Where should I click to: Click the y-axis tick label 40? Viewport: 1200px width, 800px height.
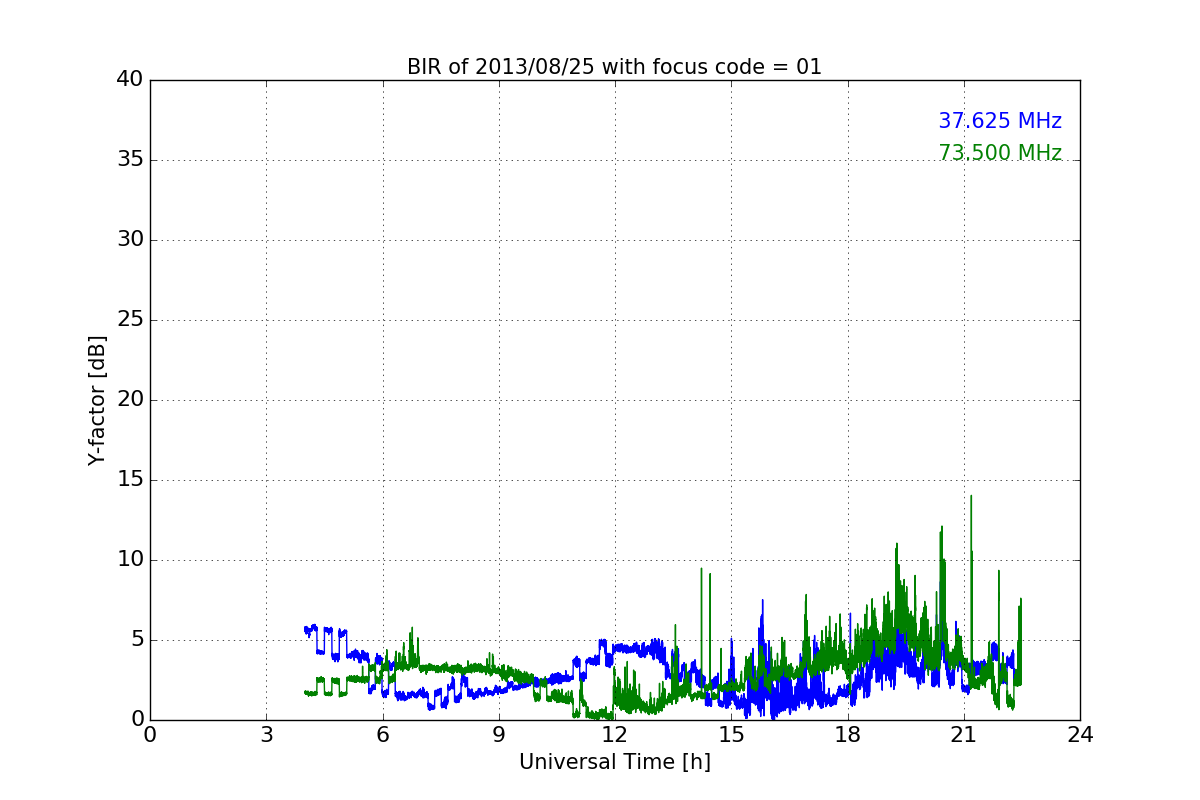point(129,80)
